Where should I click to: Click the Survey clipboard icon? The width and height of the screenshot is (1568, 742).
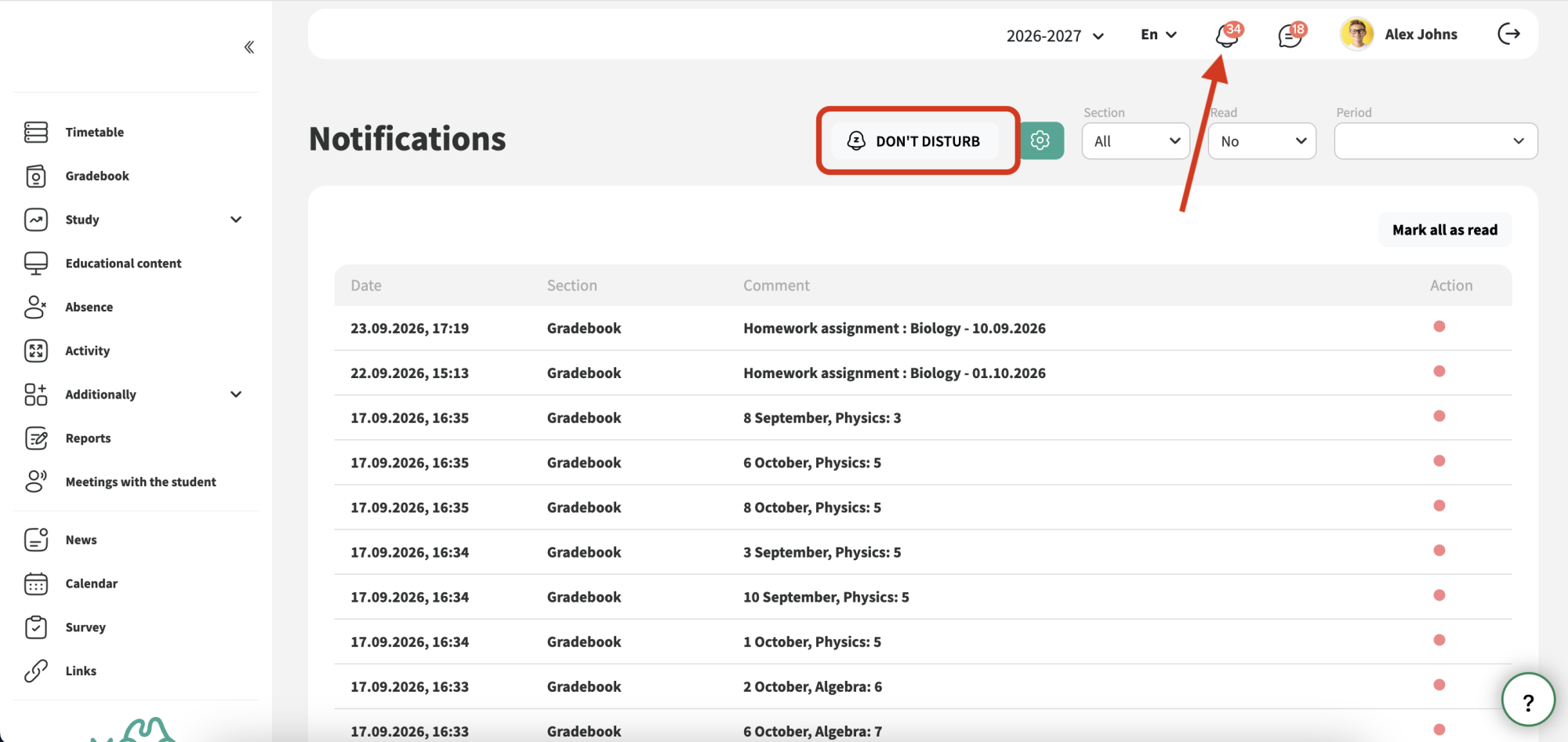(36, 627)
